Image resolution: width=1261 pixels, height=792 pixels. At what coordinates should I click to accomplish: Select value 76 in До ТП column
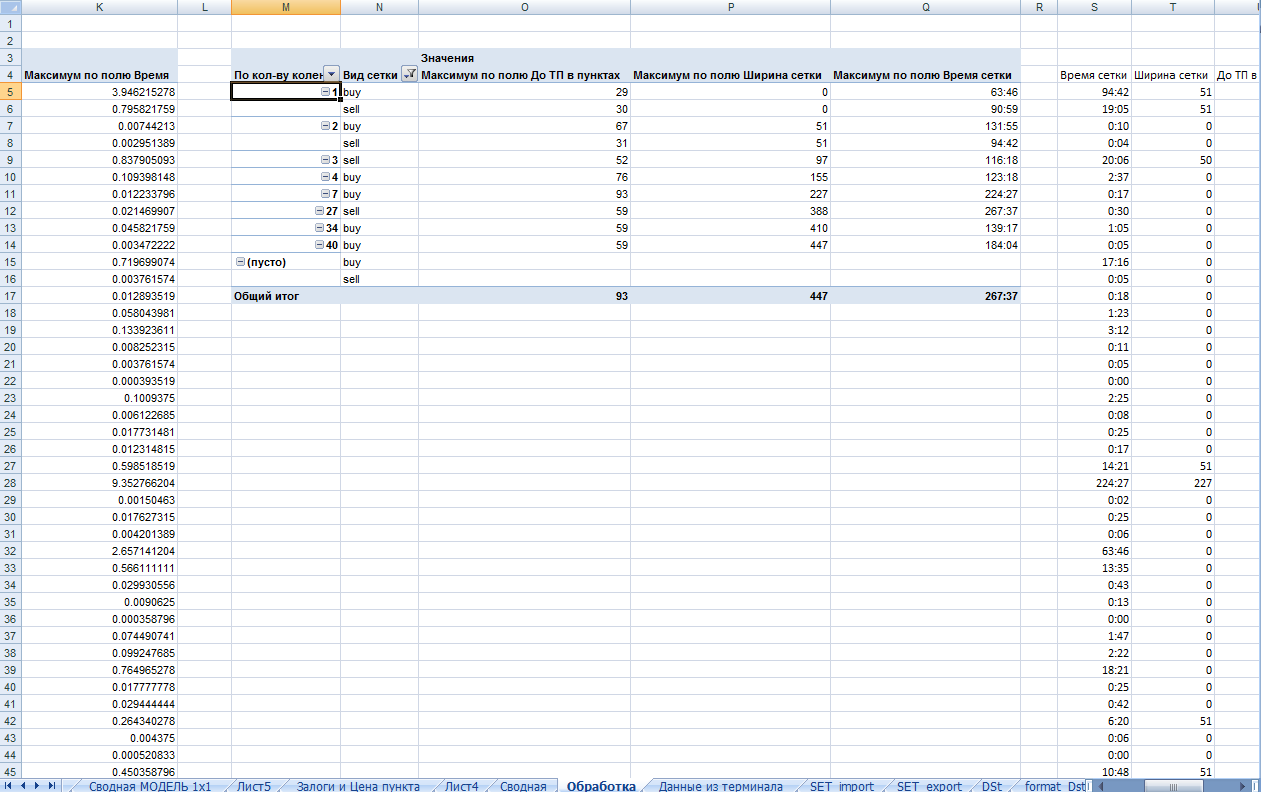pos(525,177)
